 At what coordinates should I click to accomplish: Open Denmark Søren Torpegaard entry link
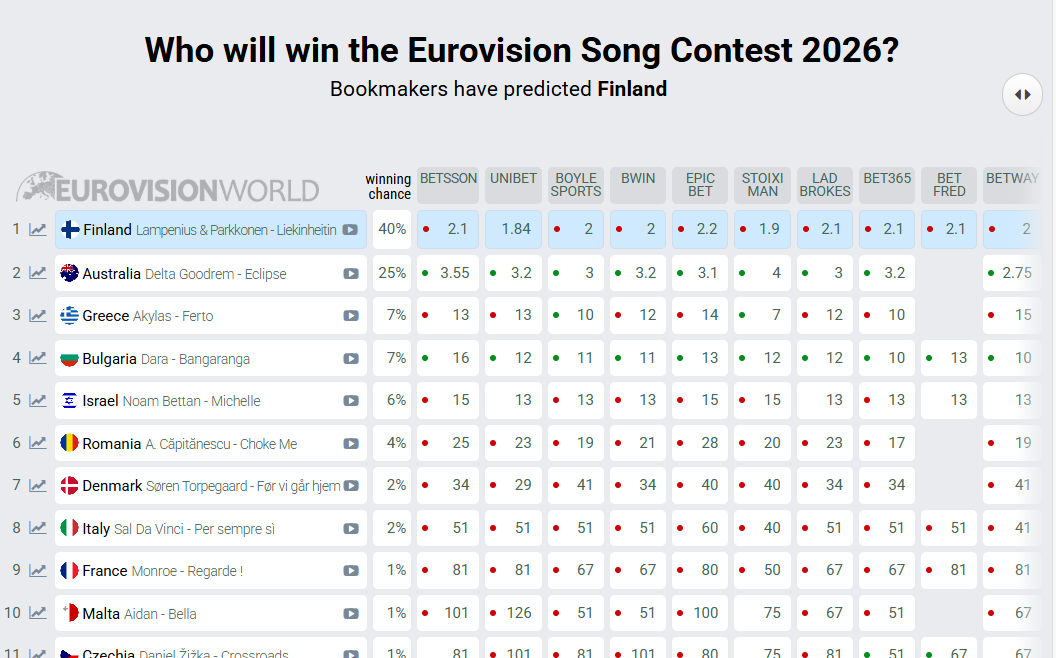pos(211,486)
